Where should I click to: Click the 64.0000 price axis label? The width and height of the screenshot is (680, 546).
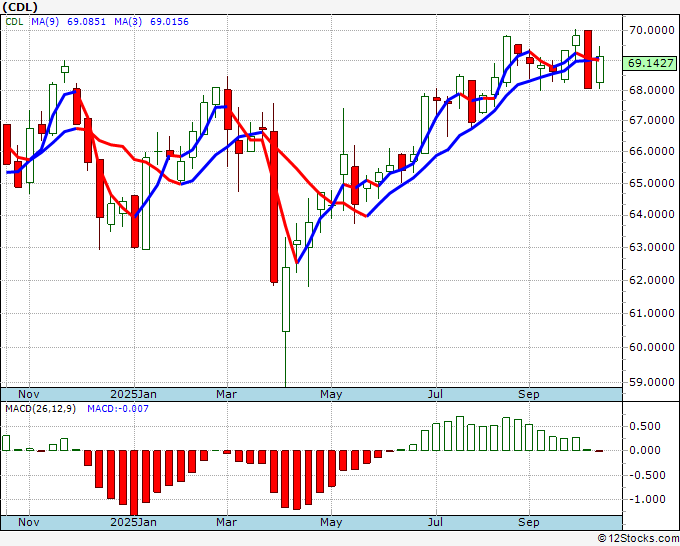click(x=651, y=215)
